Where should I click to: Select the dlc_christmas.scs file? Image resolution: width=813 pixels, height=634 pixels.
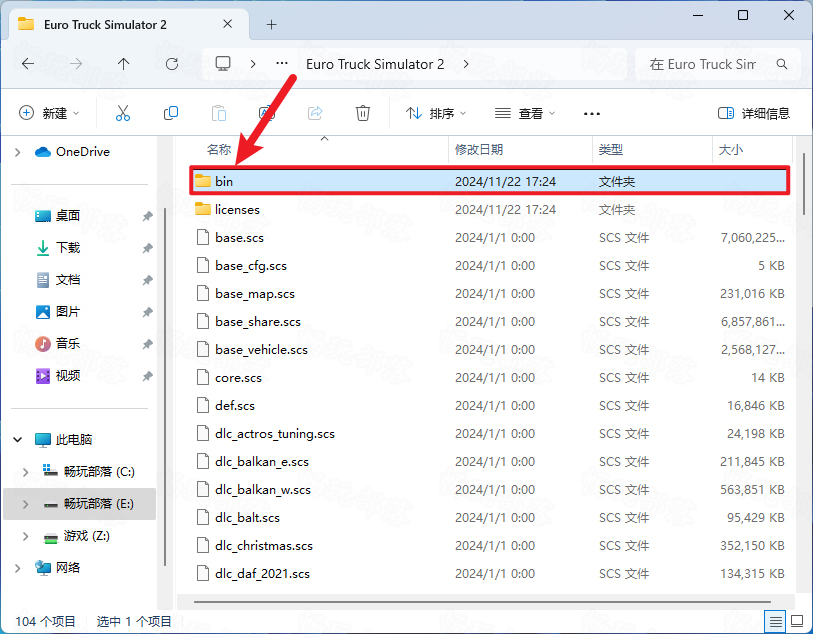point(489,545)
